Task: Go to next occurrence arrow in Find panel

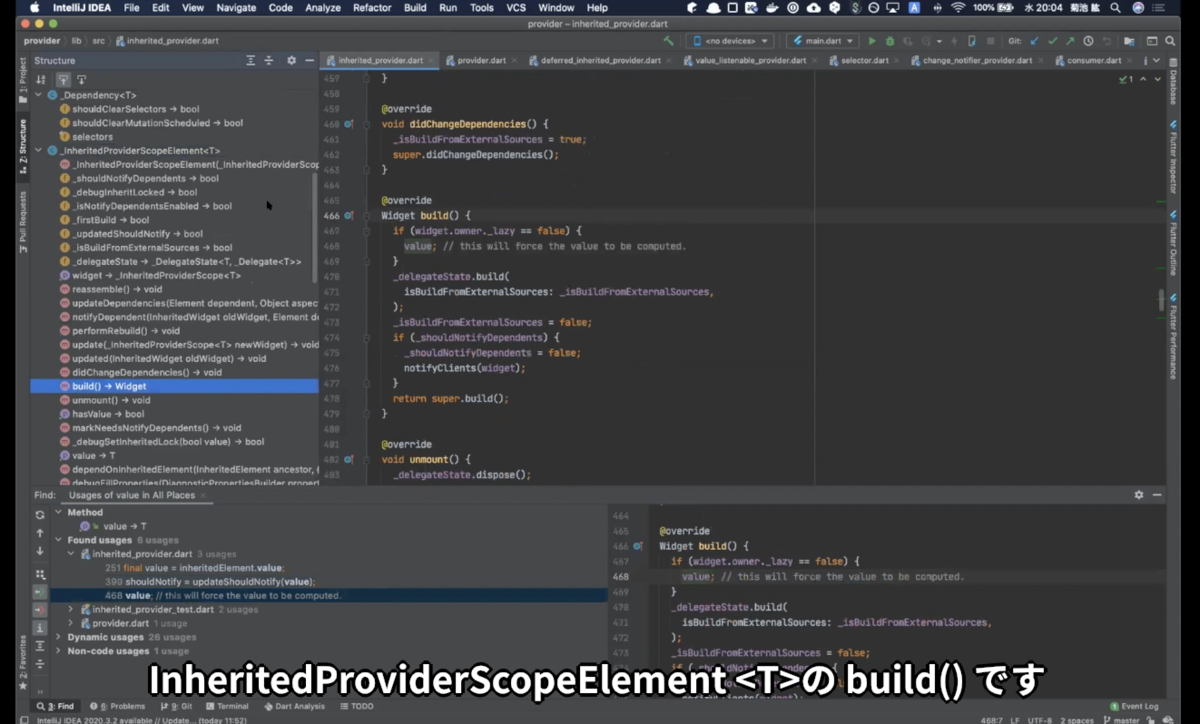Action: point(40,551)
